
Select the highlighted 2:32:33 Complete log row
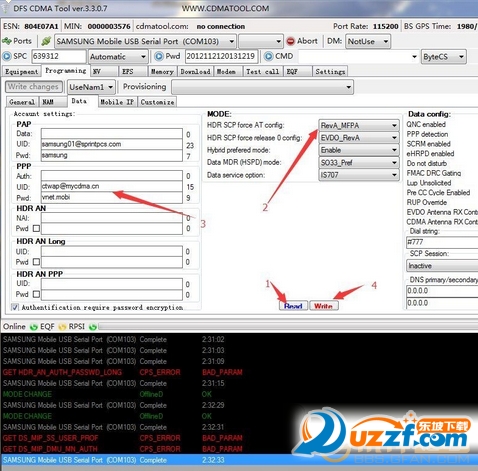click(x=239, y=460)
